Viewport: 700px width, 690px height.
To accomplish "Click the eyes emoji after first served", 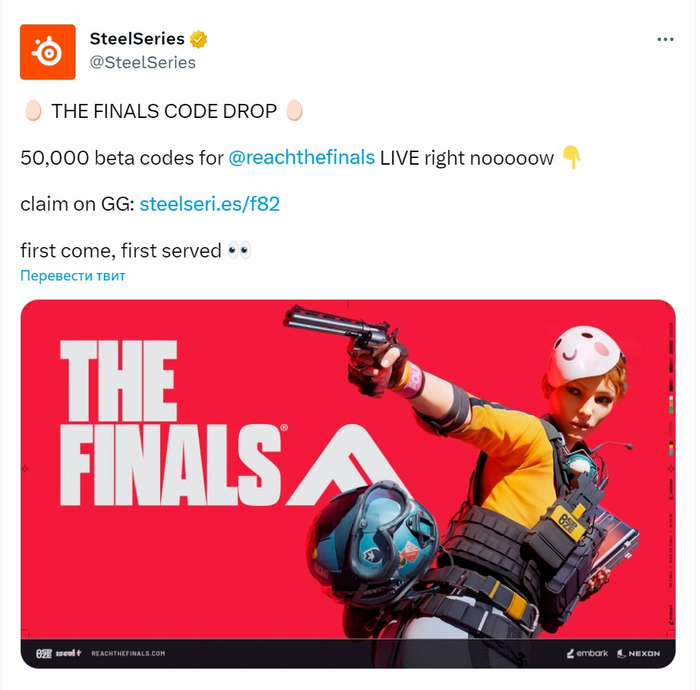I will [239, 250].
